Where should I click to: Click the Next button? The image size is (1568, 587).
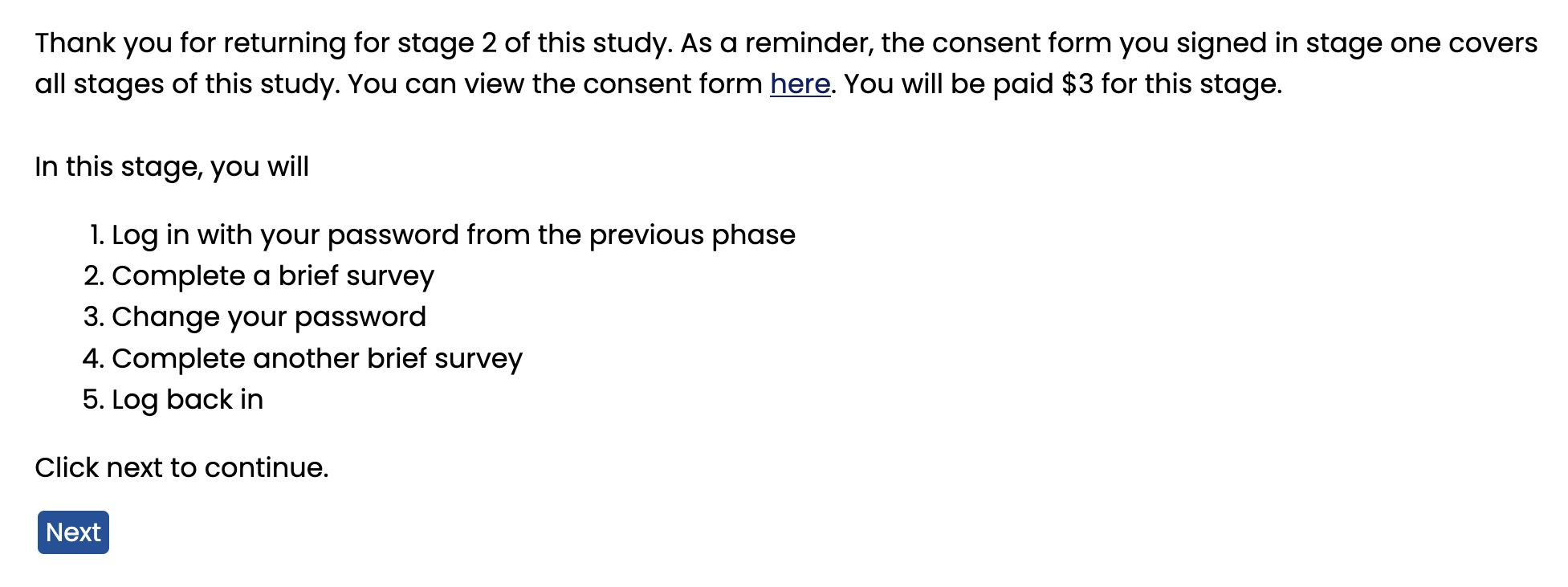point(73,532)
